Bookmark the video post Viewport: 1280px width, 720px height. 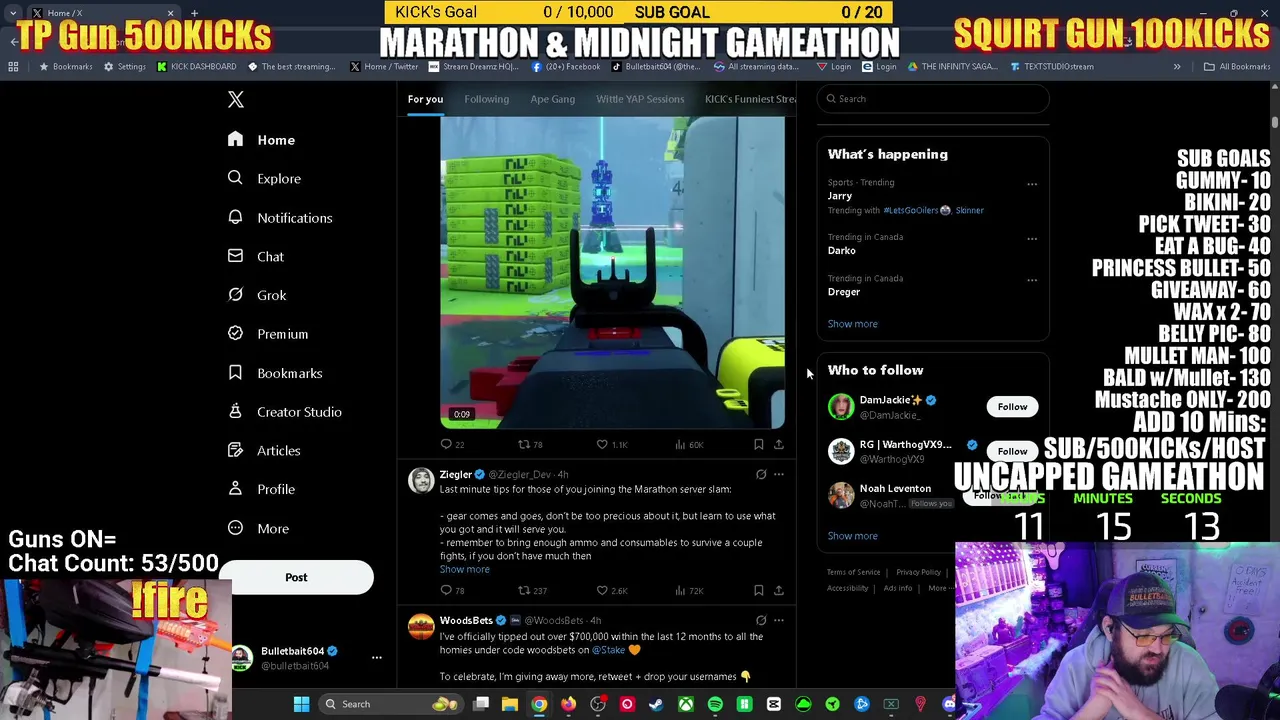click(x=759, y=444)
